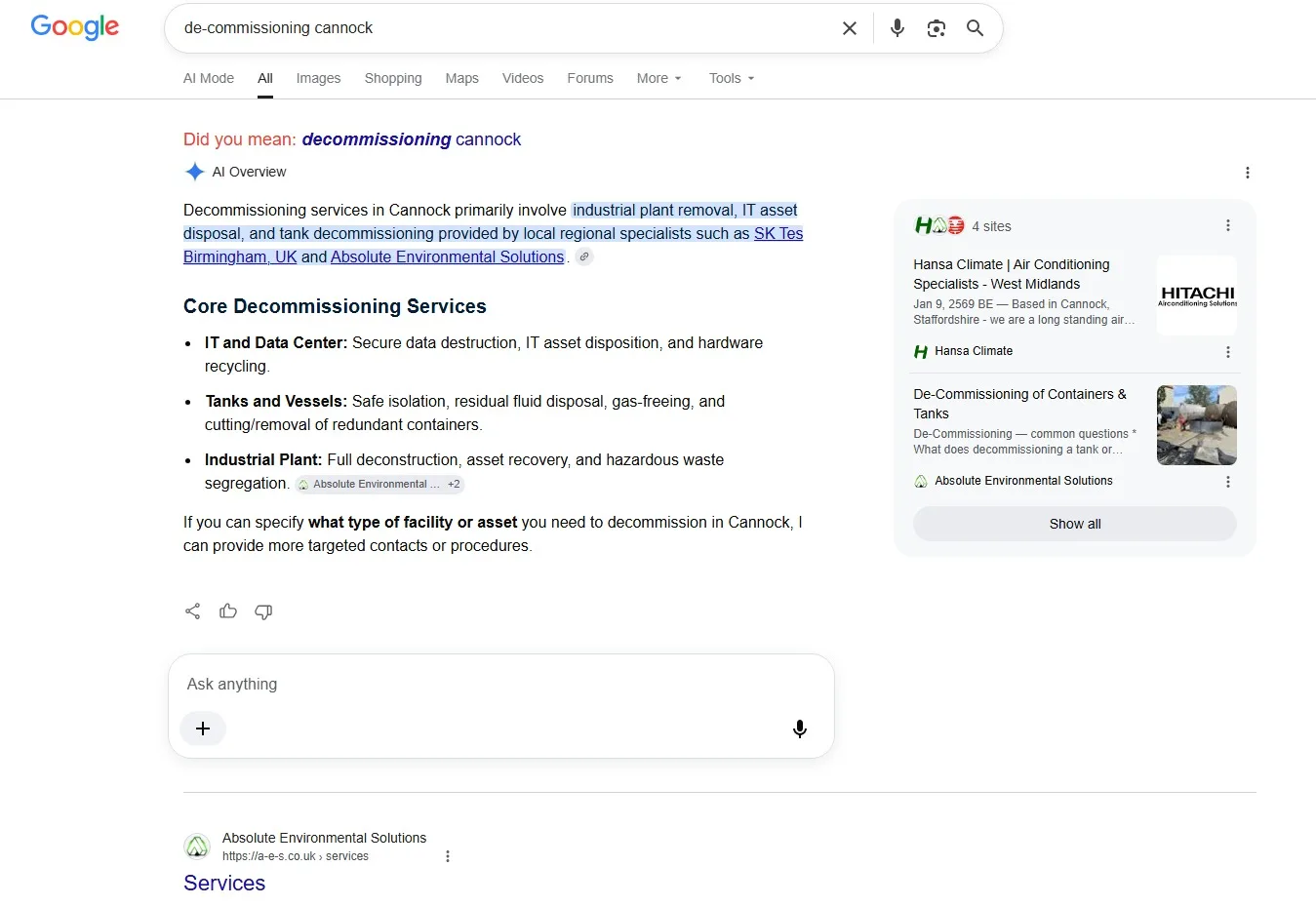
Task: Click the plus button in Ask anything box
Action: tap(203, 729)
